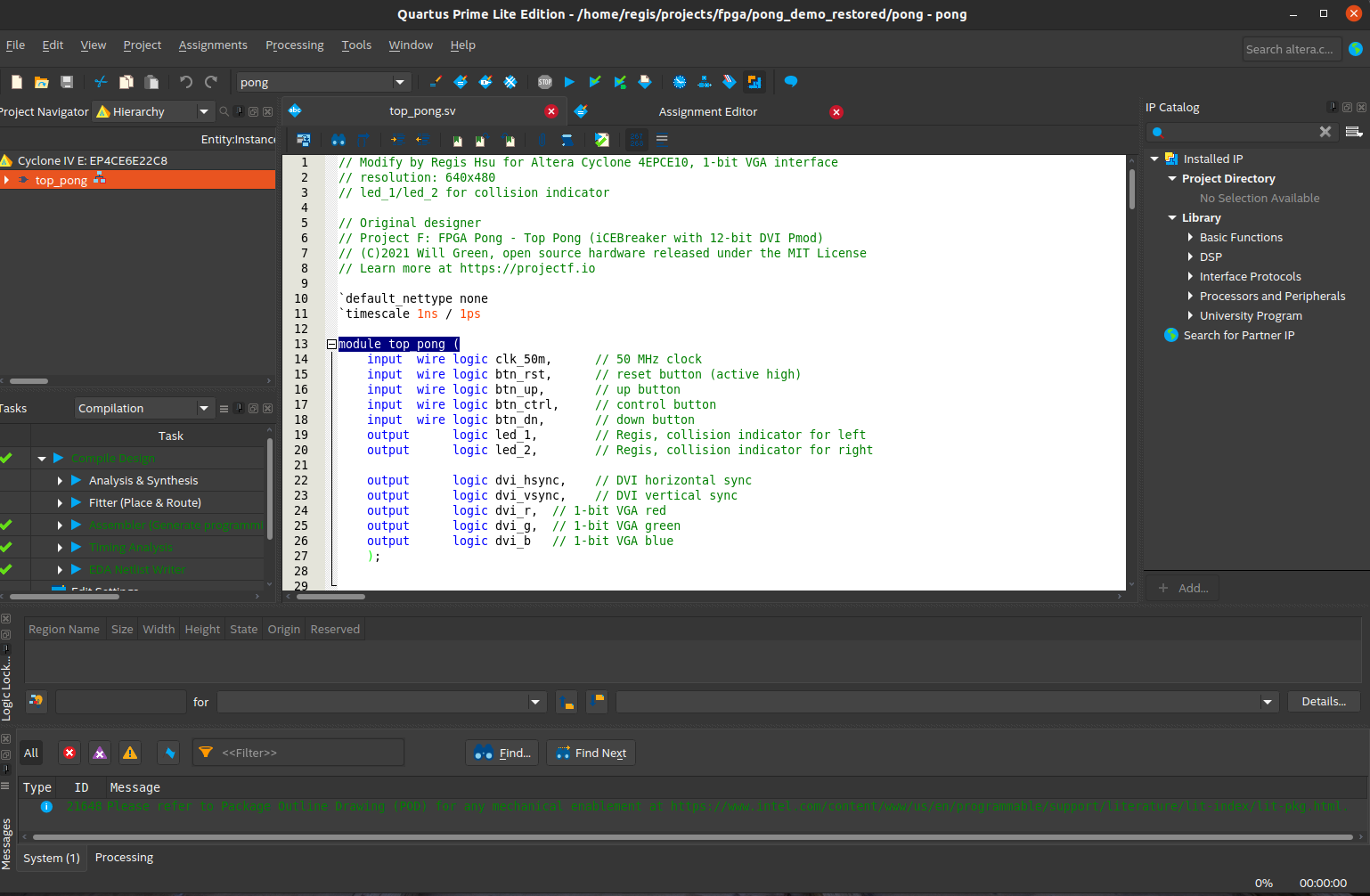Open the Timing Analyzer clock icon

tap(680, 82)
